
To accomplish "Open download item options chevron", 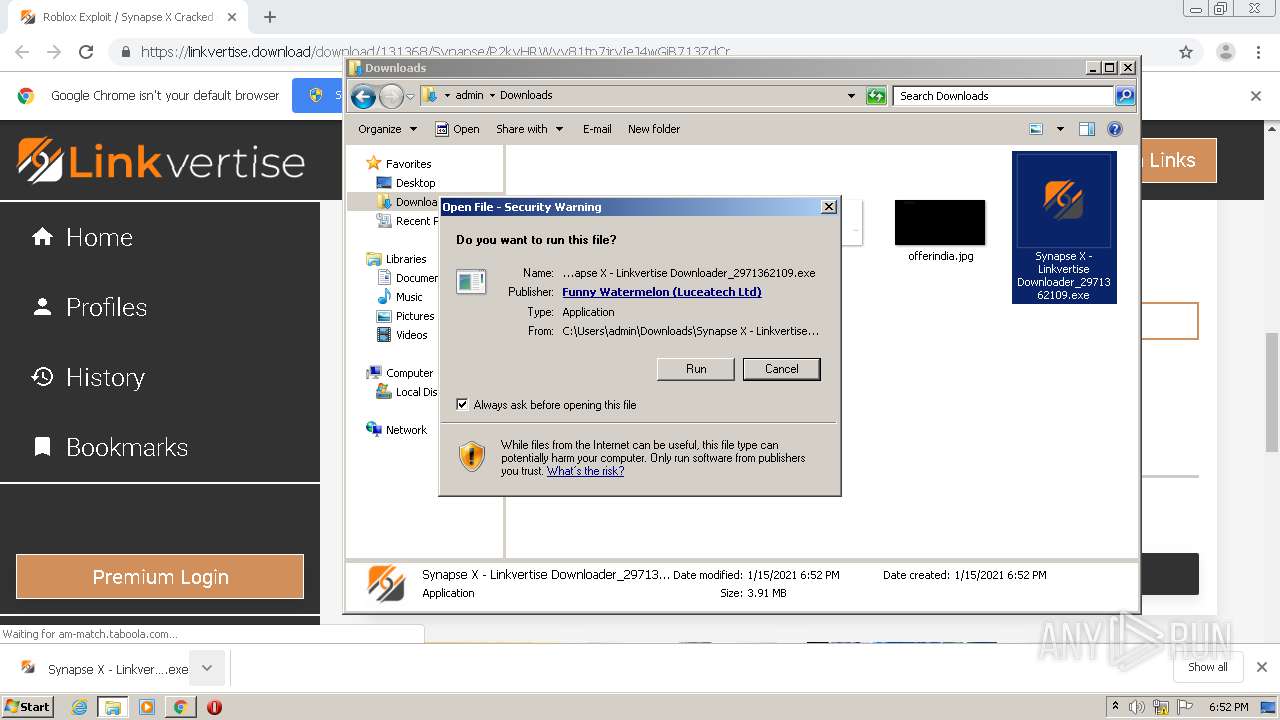I will [x=207, y=668].
